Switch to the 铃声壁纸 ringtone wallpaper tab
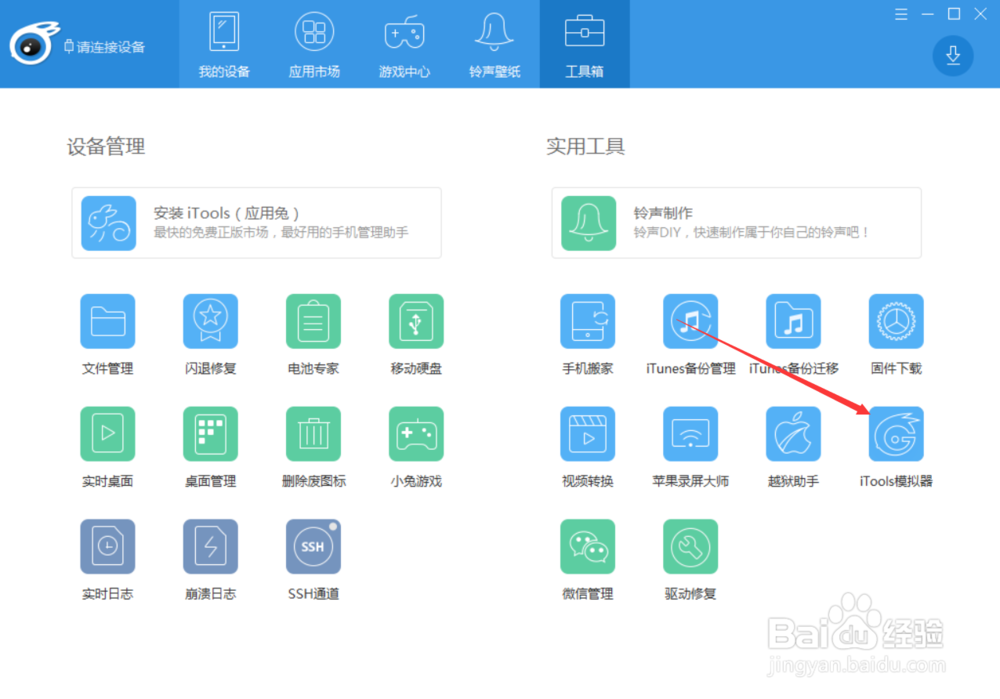 [494, 44]
